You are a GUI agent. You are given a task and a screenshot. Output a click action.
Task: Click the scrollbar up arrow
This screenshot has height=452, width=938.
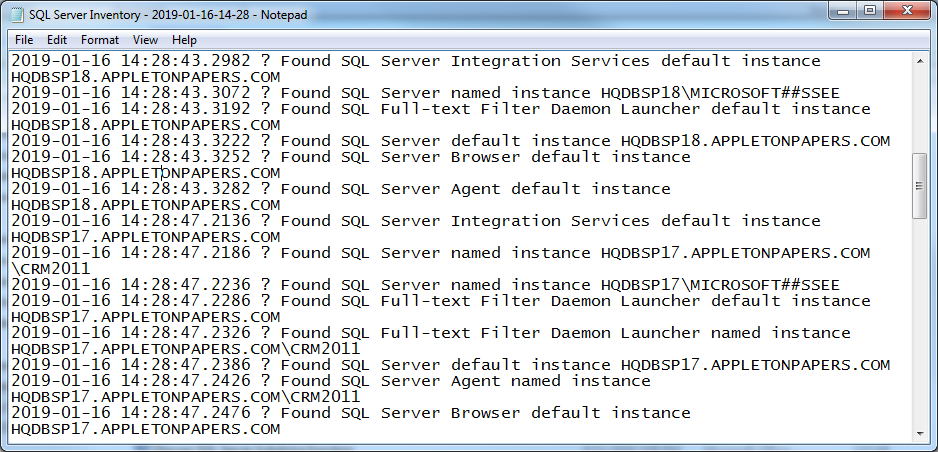(x=922, y=61)
